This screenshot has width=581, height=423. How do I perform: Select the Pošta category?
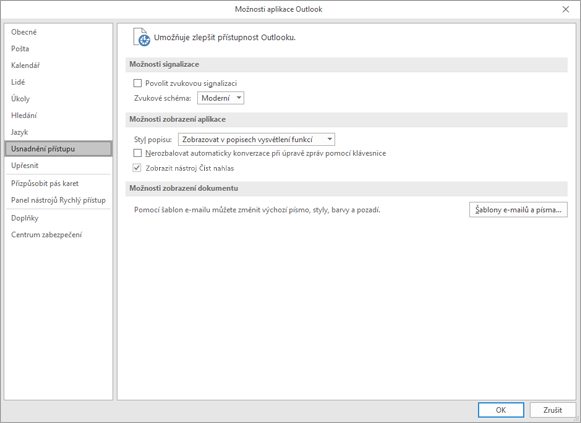[x=20, y=49]
